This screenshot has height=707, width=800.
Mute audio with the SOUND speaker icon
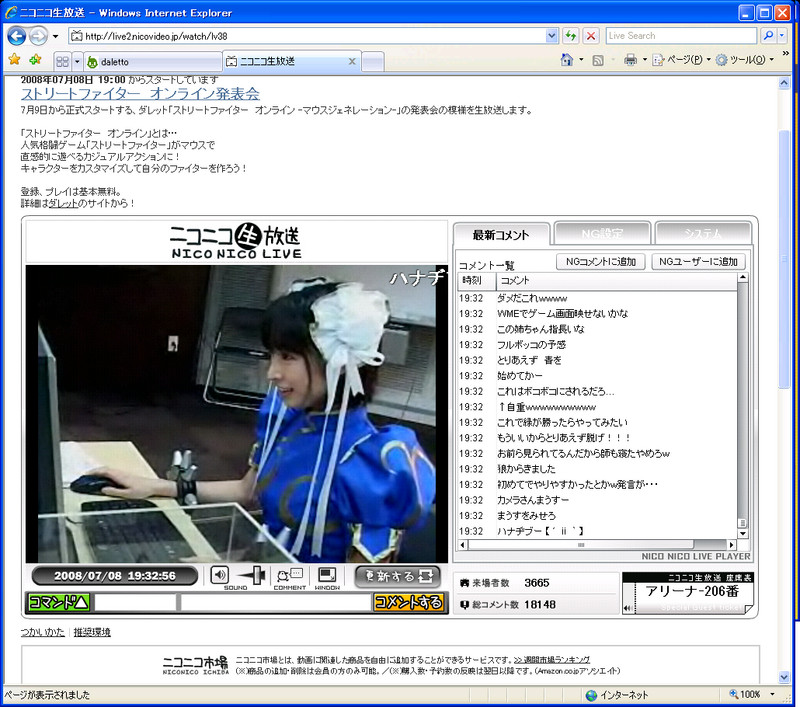[x=220, y=576]
